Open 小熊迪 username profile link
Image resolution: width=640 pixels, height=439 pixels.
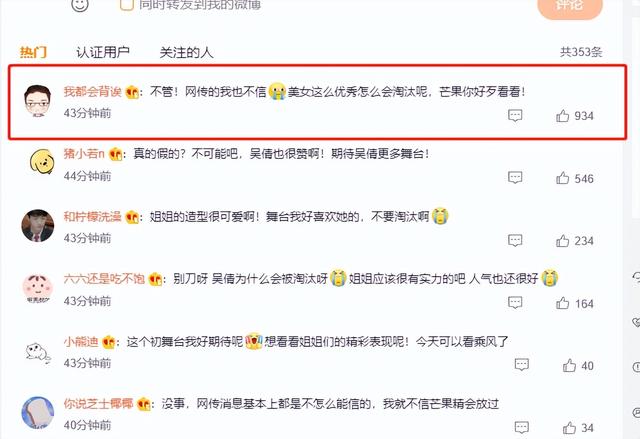[81, 341]
